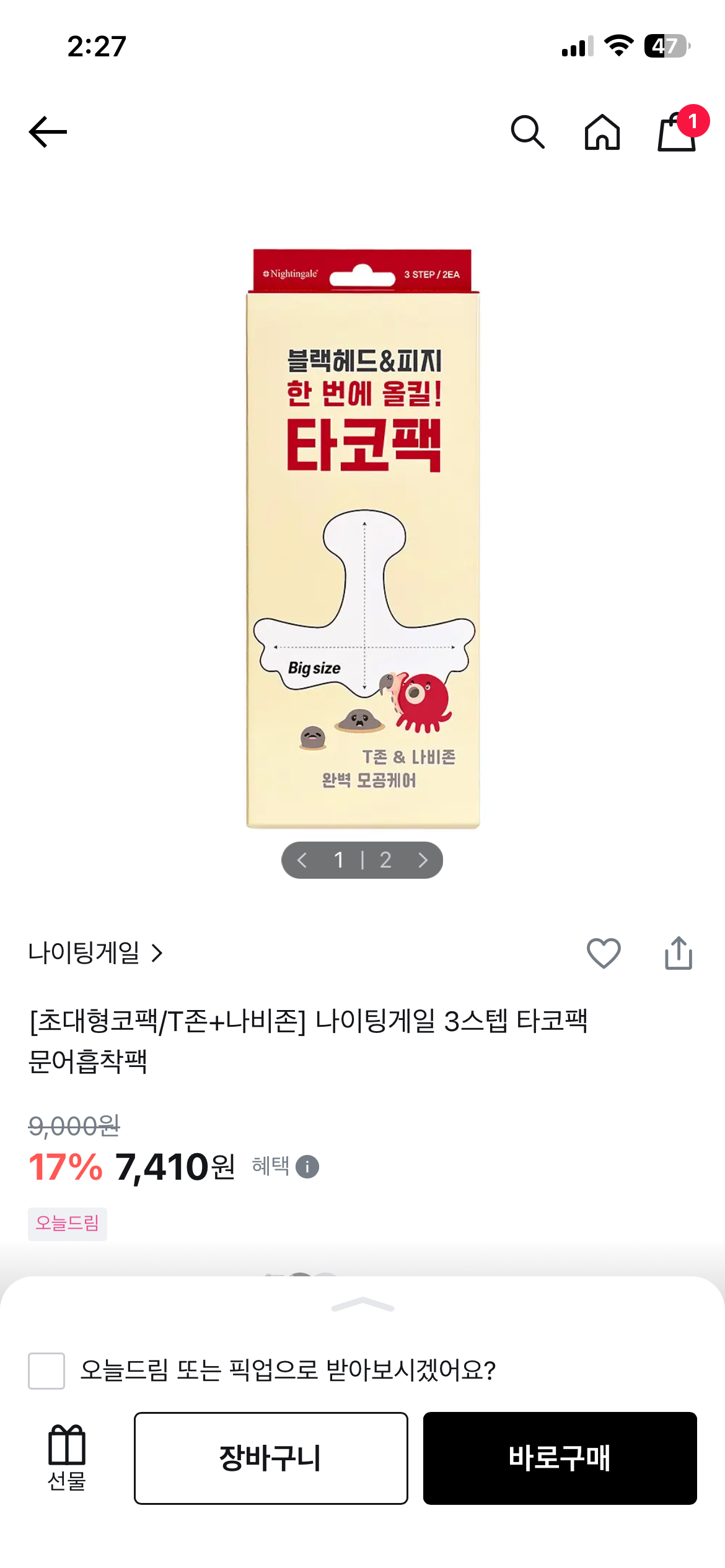Tap the heart wishlist icon
Image resolution: width=725 pixels, height=1568 pixels.
[604, 953]
